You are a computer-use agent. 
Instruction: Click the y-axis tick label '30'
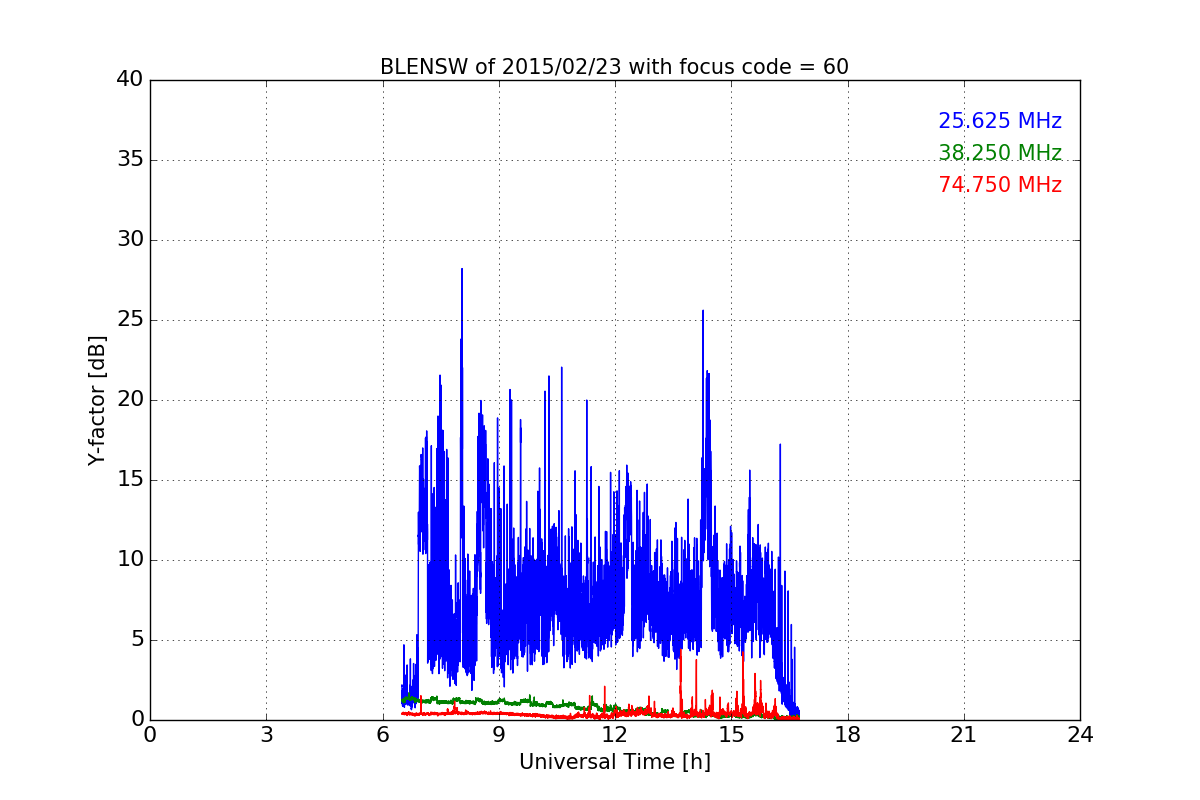[x=130, y=240]
